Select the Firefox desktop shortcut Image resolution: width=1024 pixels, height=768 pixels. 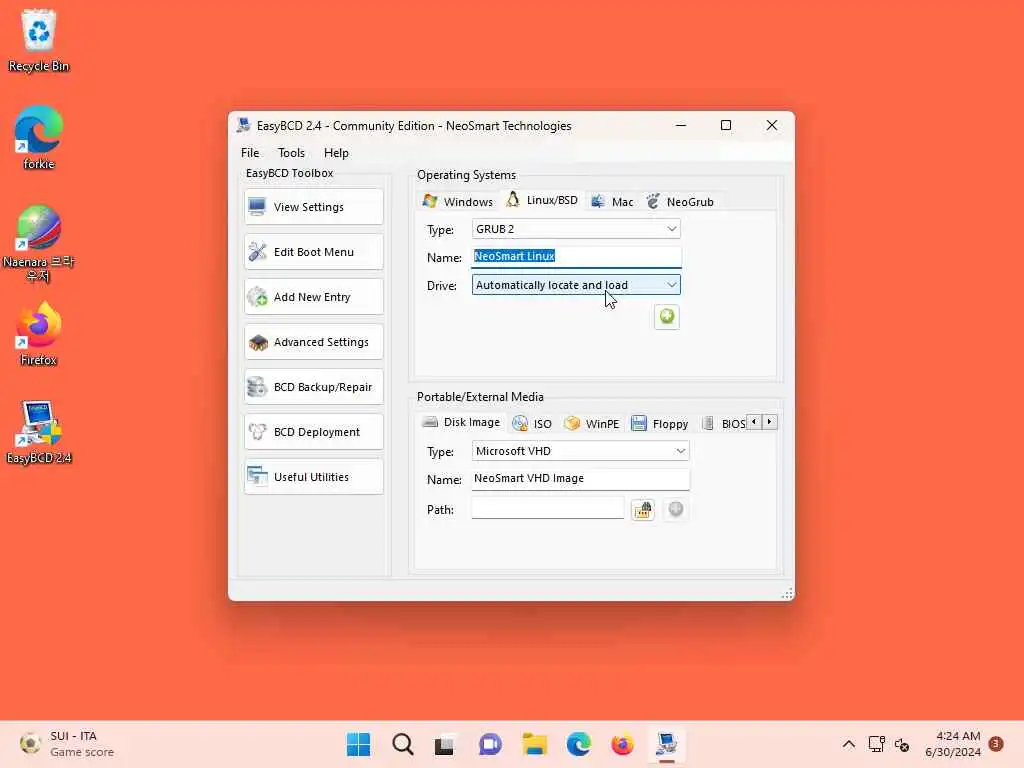[39, 334]
